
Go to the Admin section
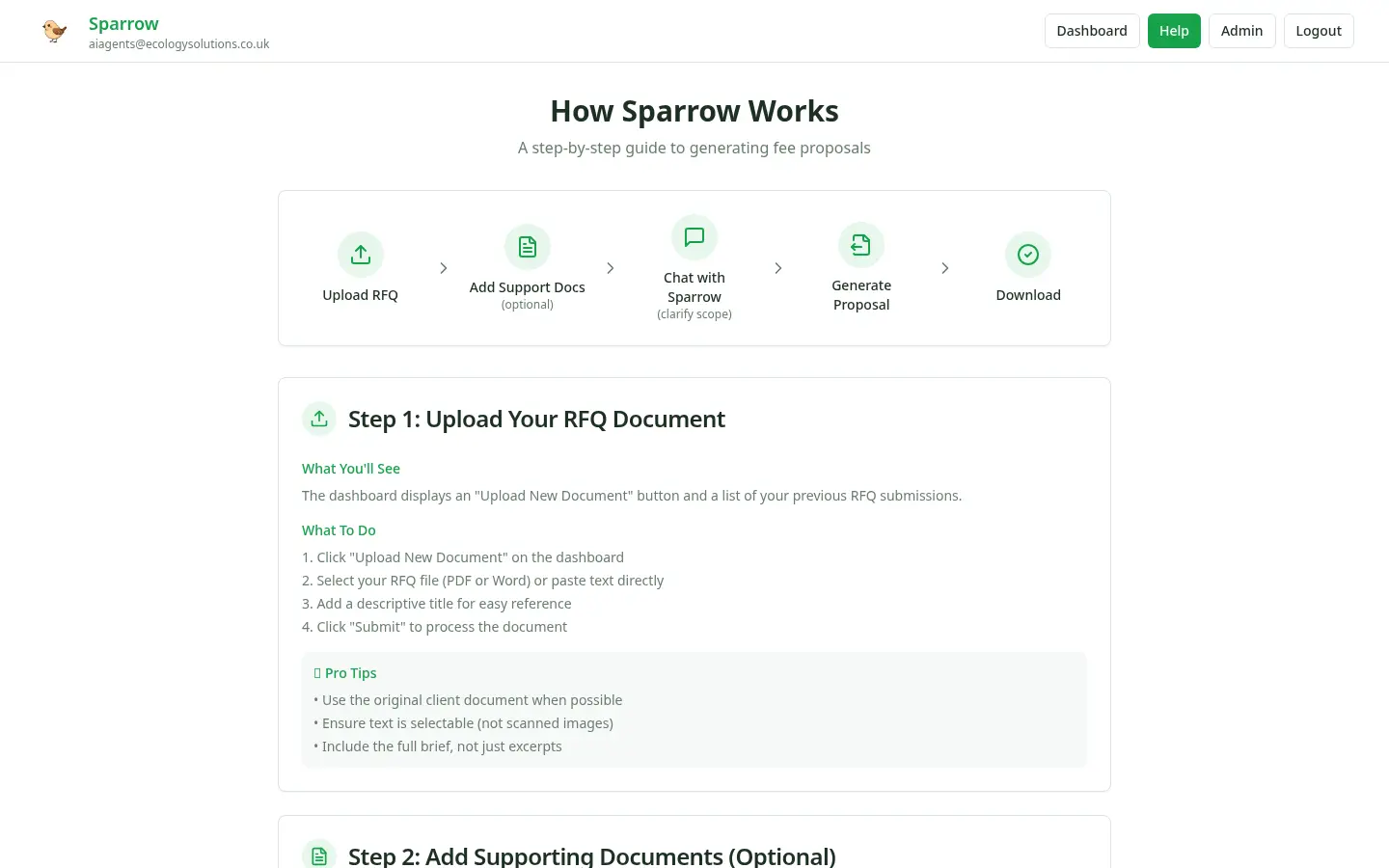pyautogui.click(x=1241, y=31)
